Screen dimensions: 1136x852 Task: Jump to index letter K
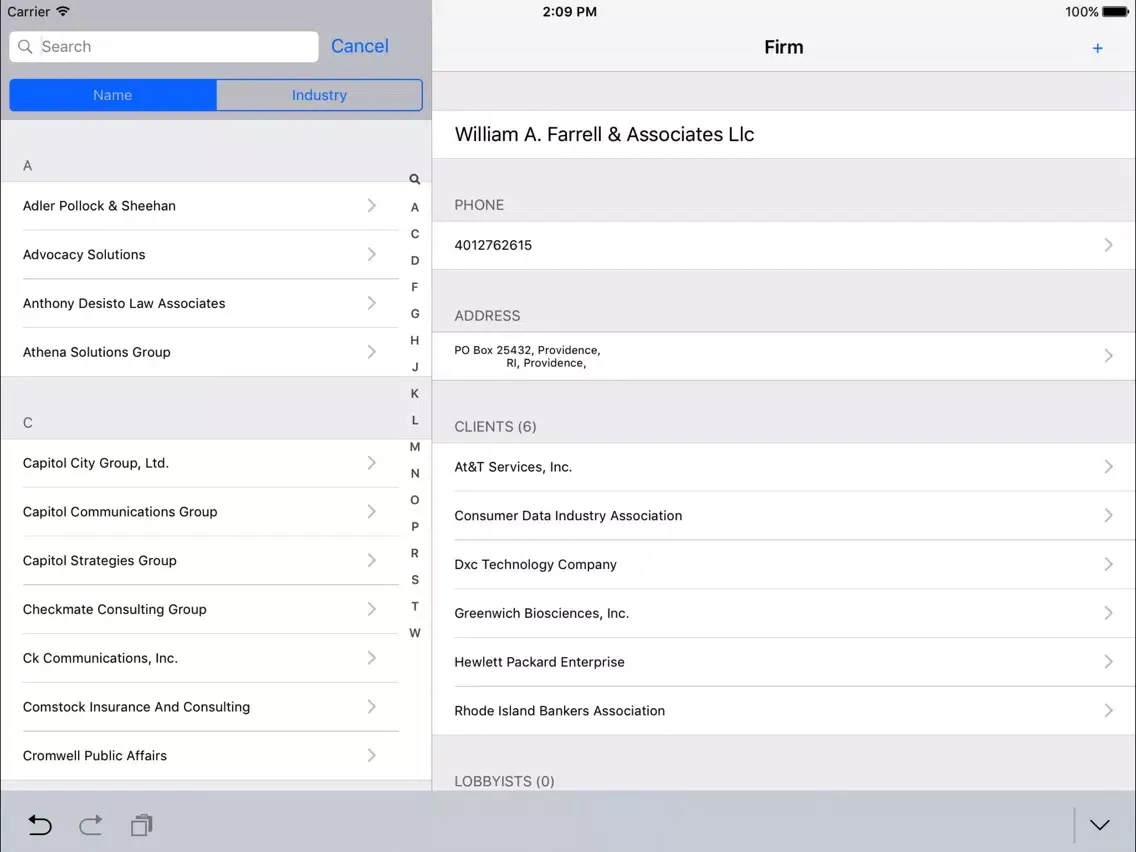click(414, 393)
